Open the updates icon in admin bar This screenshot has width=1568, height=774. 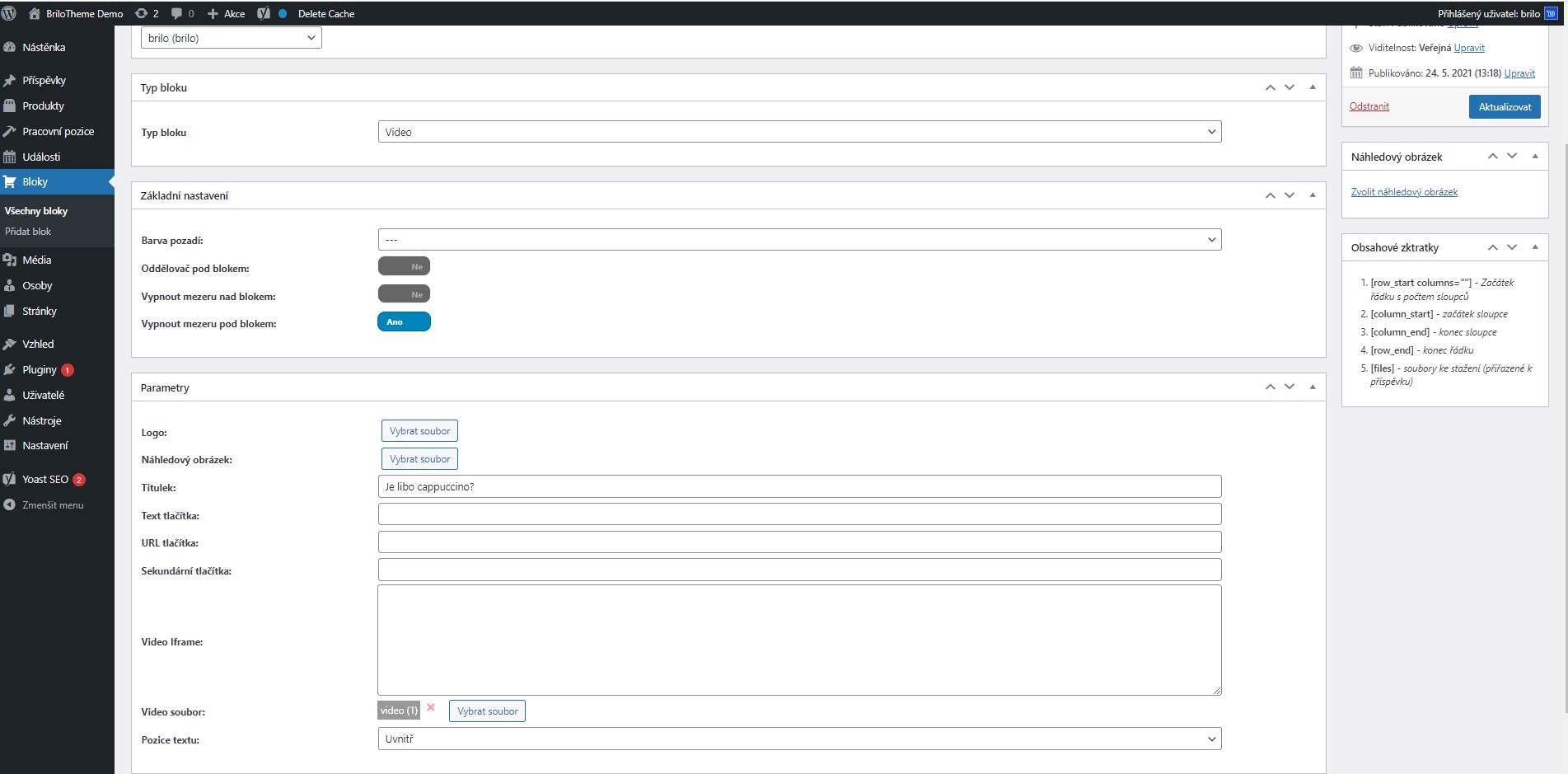pyautogui.click(x=142, y=13)
